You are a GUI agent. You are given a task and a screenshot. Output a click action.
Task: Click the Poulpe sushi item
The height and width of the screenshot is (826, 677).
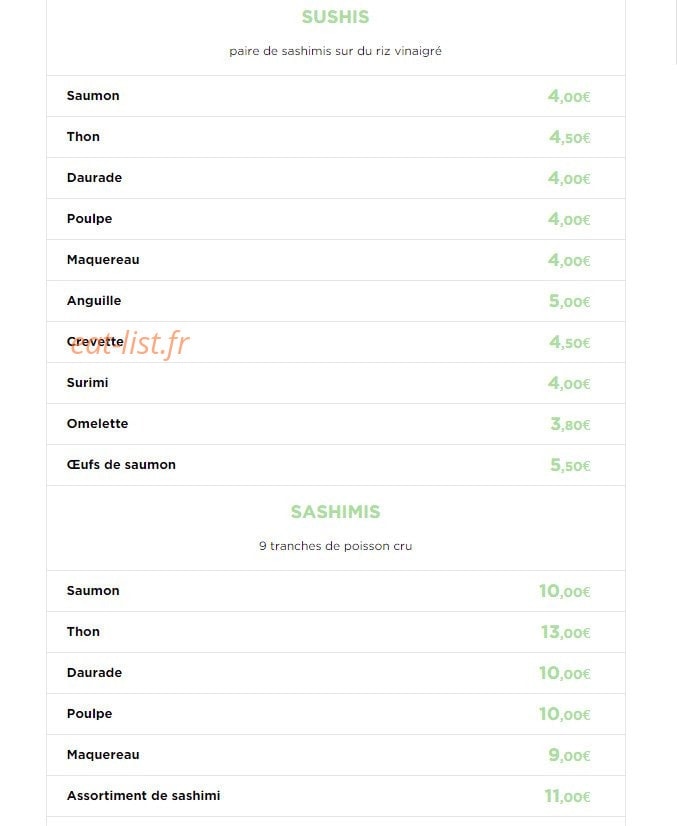coord(336,219)
